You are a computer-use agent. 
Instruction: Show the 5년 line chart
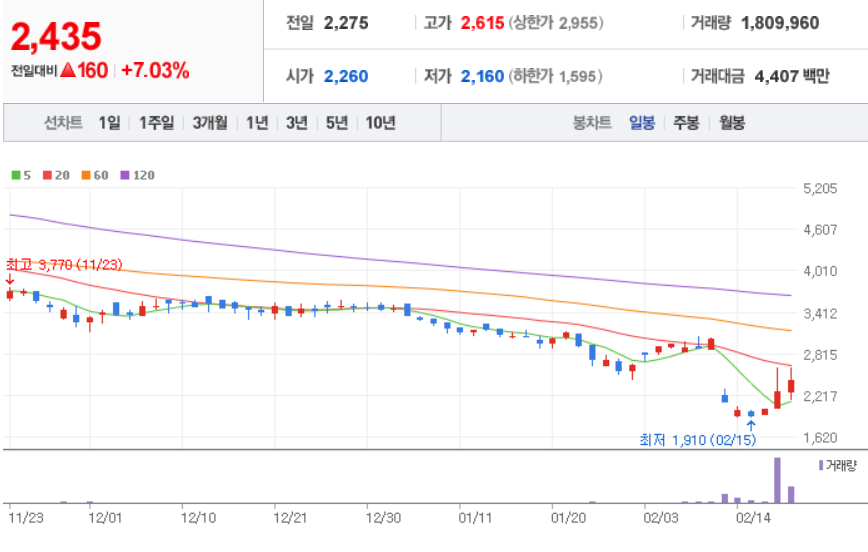click(337, 122)
